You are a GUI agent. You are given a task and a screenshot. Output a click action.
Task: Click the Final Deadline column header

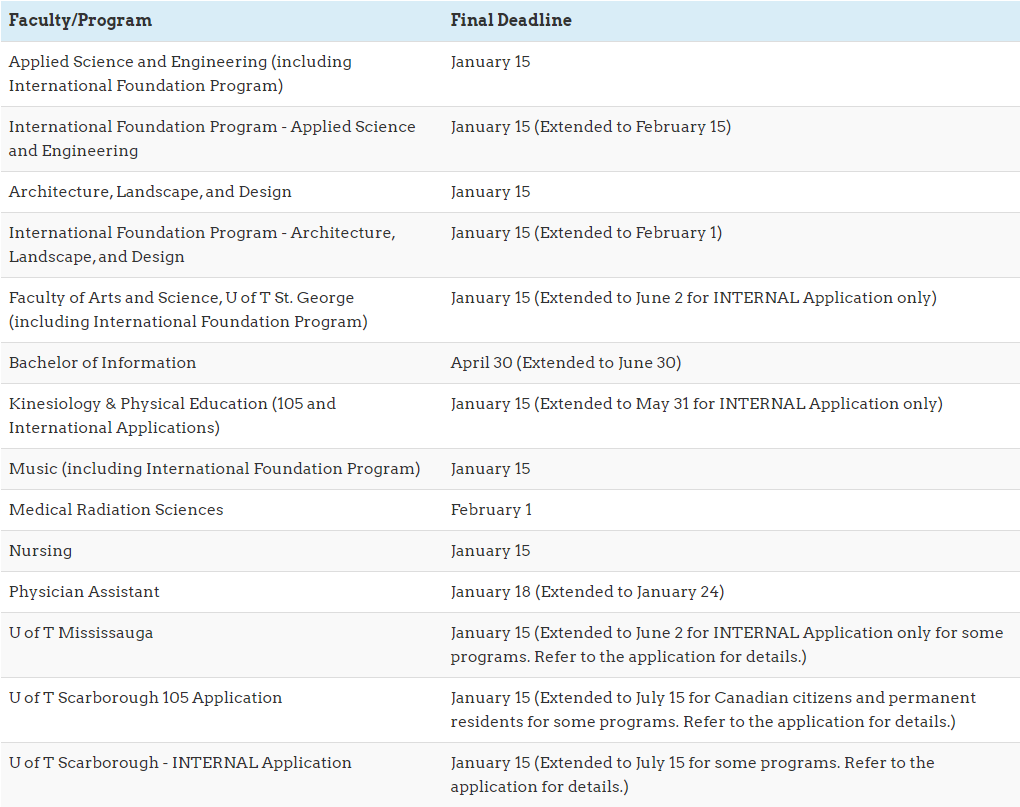click(511, 20)
